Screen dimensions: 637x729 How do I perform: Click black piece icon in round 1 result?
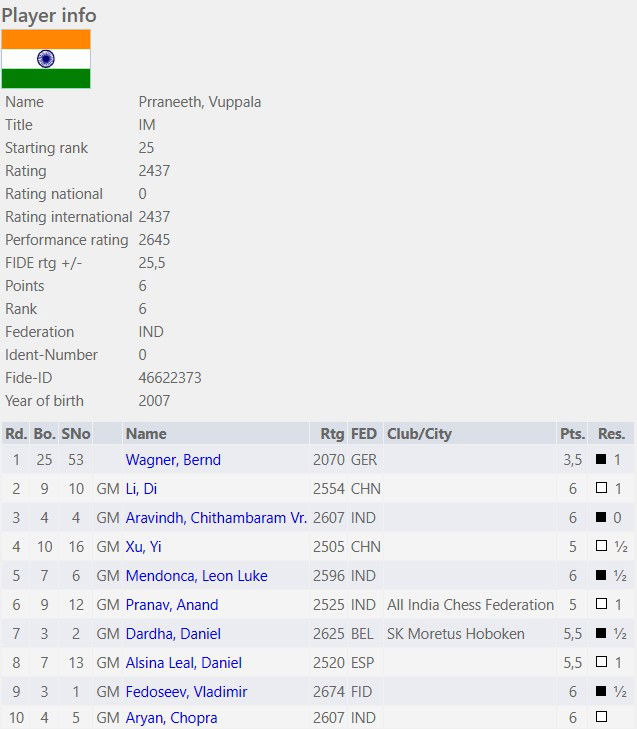pyautogui.click(x=601, y=460)
